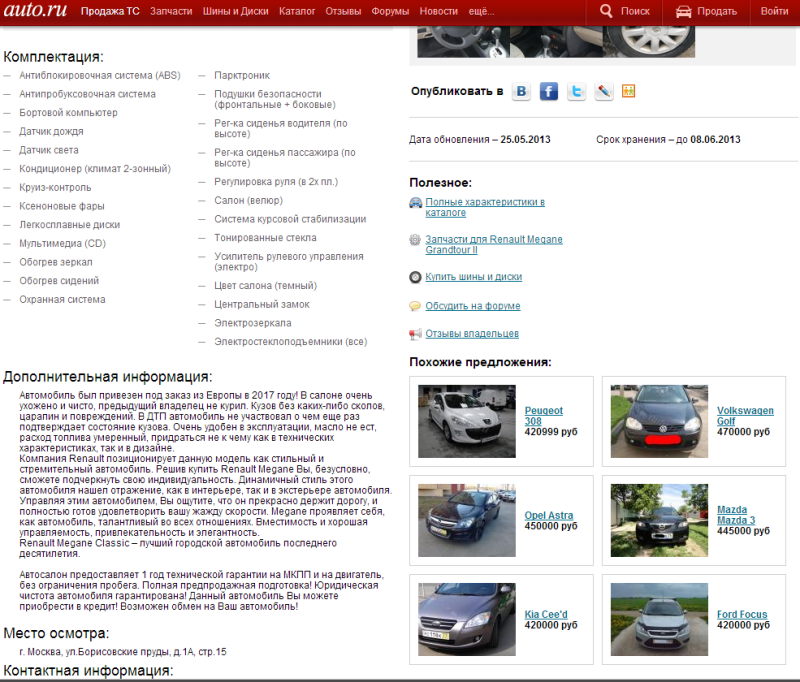The width and height of the screenshot is (800, 682).
Task: Click the Центральный замок equipment item
Action: point(262,305)
